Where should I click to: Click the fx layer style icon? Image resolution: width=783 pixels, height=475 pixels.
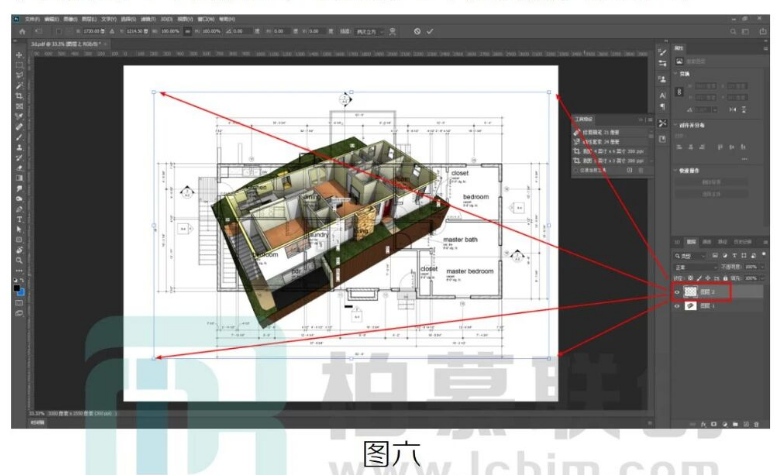tap(703, 424)
